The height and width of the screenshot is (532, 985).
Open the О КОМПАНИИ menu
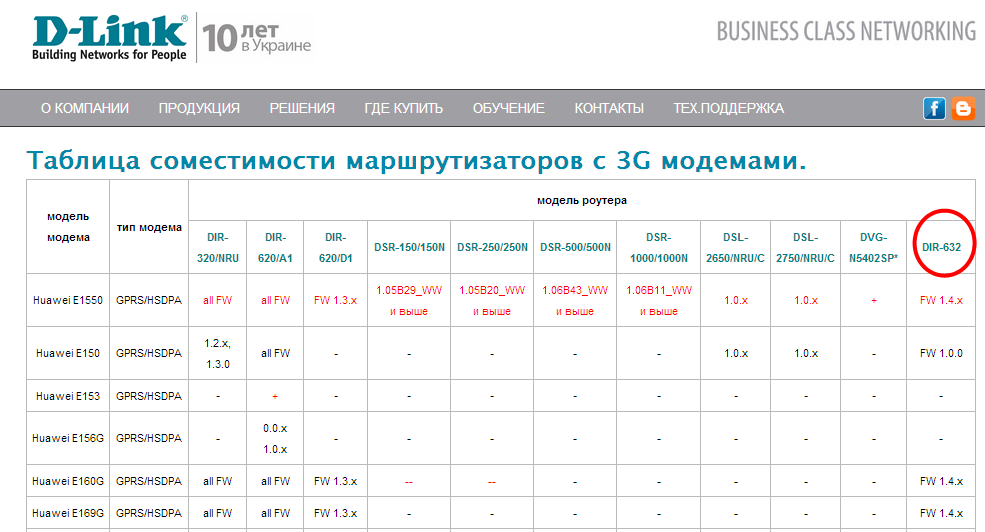[x=85, y=109]
